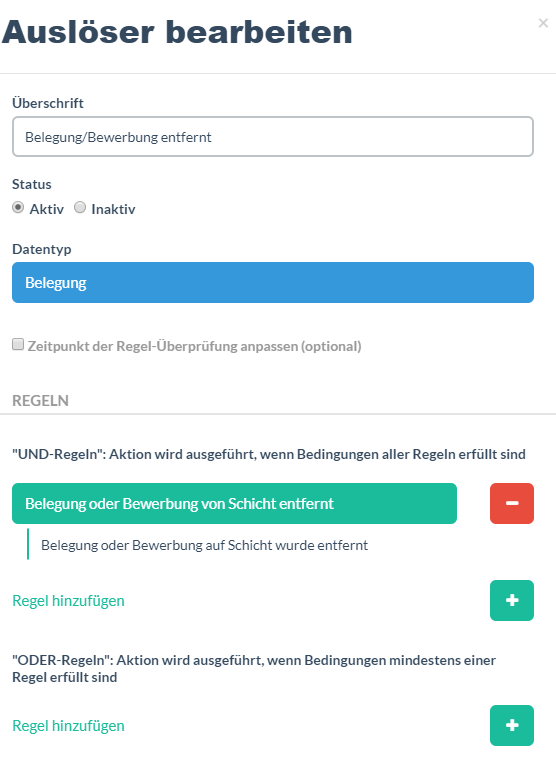Click the UND-Regeln explanation text
This screenshot has width=556, height=769.
(269, 455)
